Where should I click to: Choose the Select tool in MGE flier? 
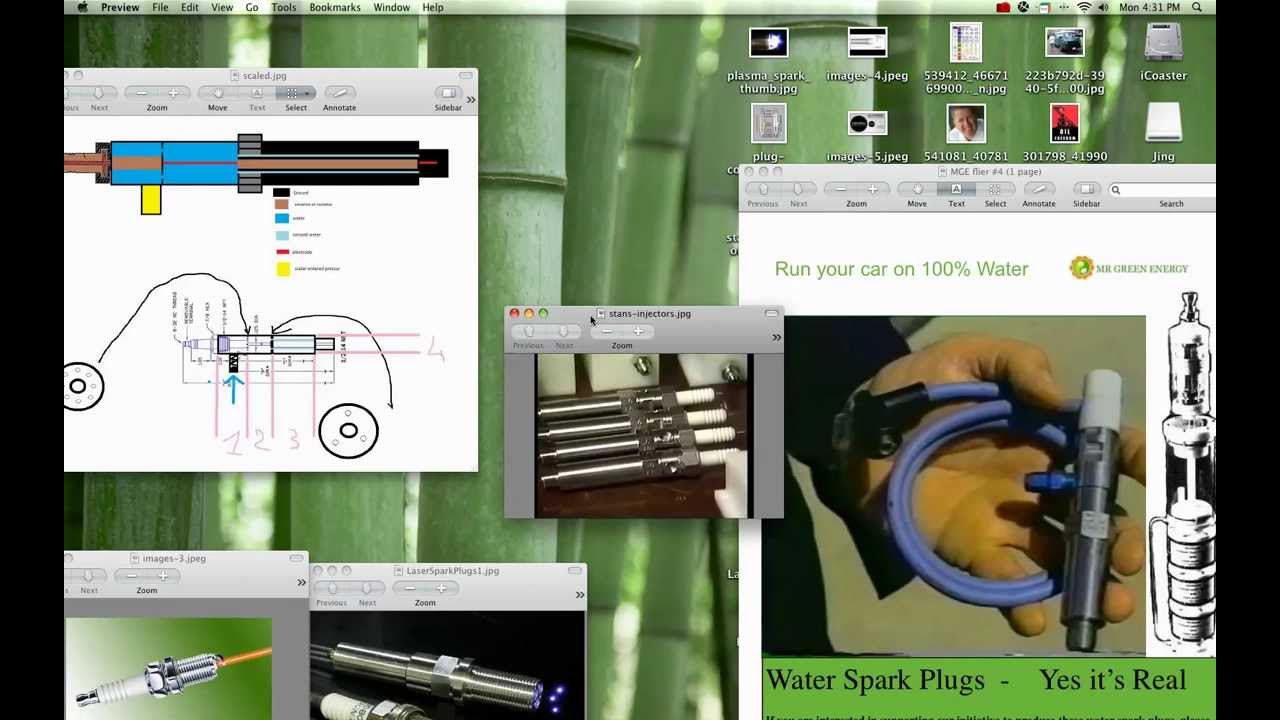point(995,189)
